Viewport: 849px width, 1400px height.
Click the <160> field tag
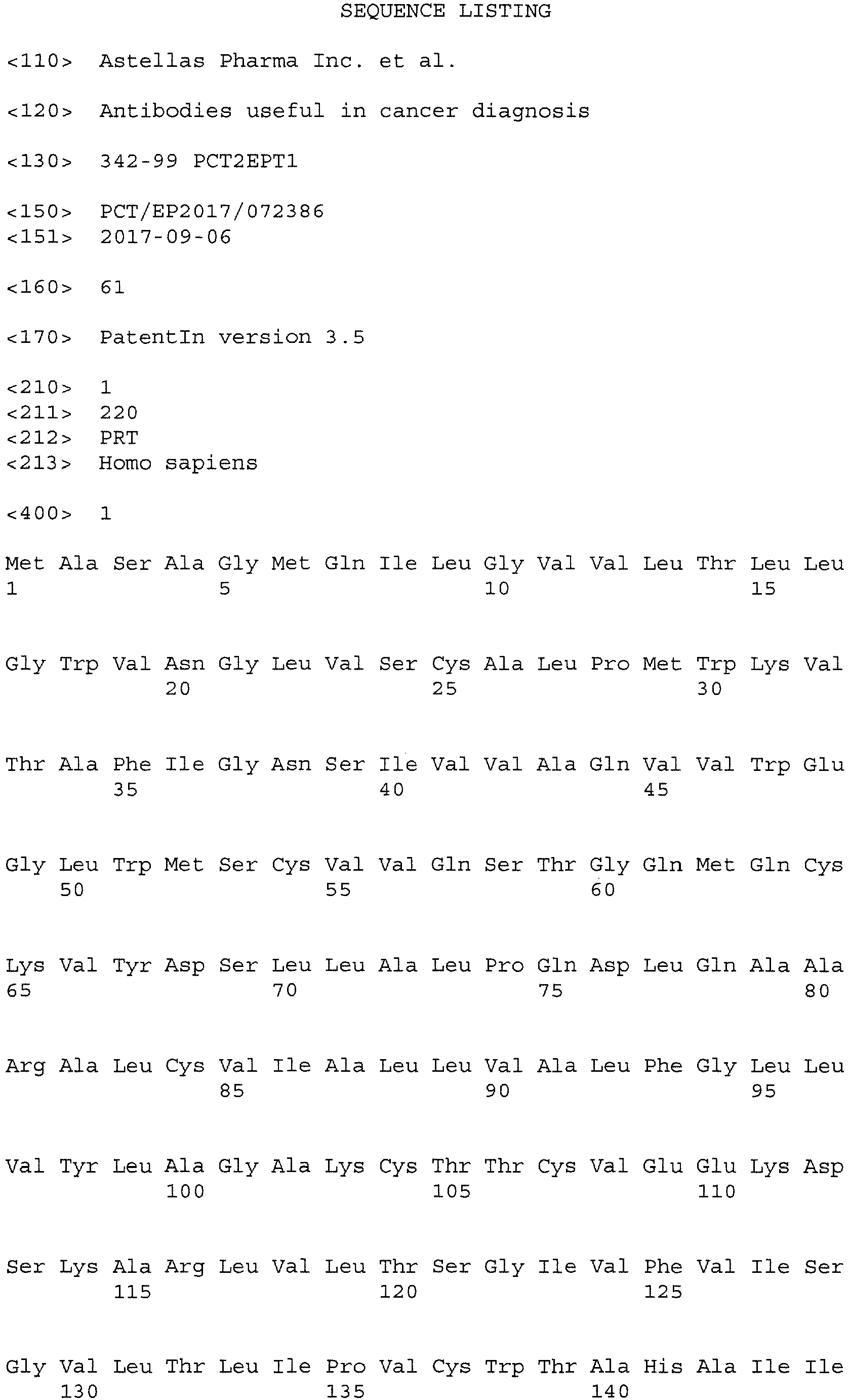pyautogui.click(x=39, y=288)
